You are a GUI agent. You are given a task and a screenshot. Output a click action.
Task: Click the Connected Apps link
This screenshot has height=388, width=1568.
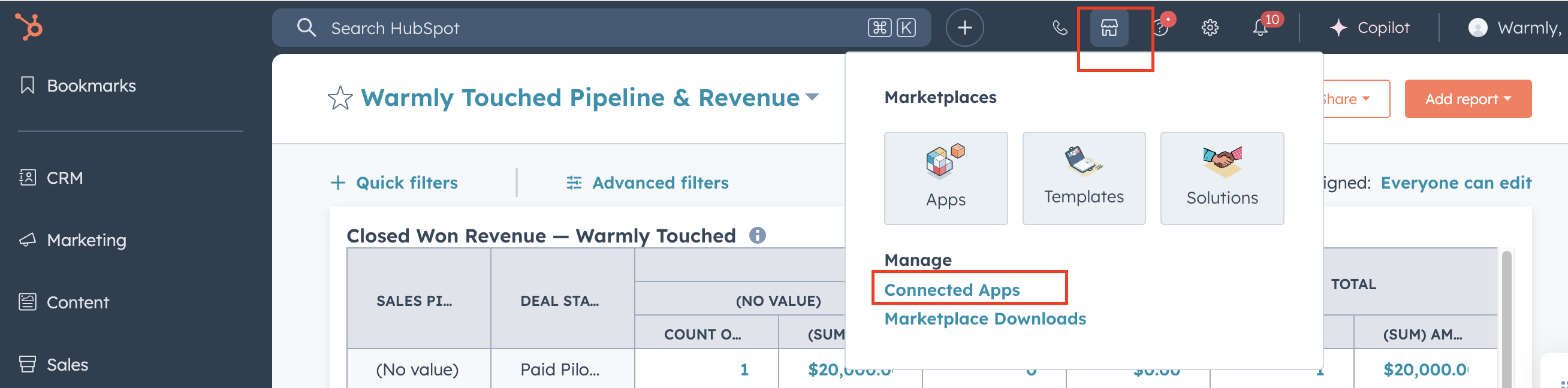point(951,290)
